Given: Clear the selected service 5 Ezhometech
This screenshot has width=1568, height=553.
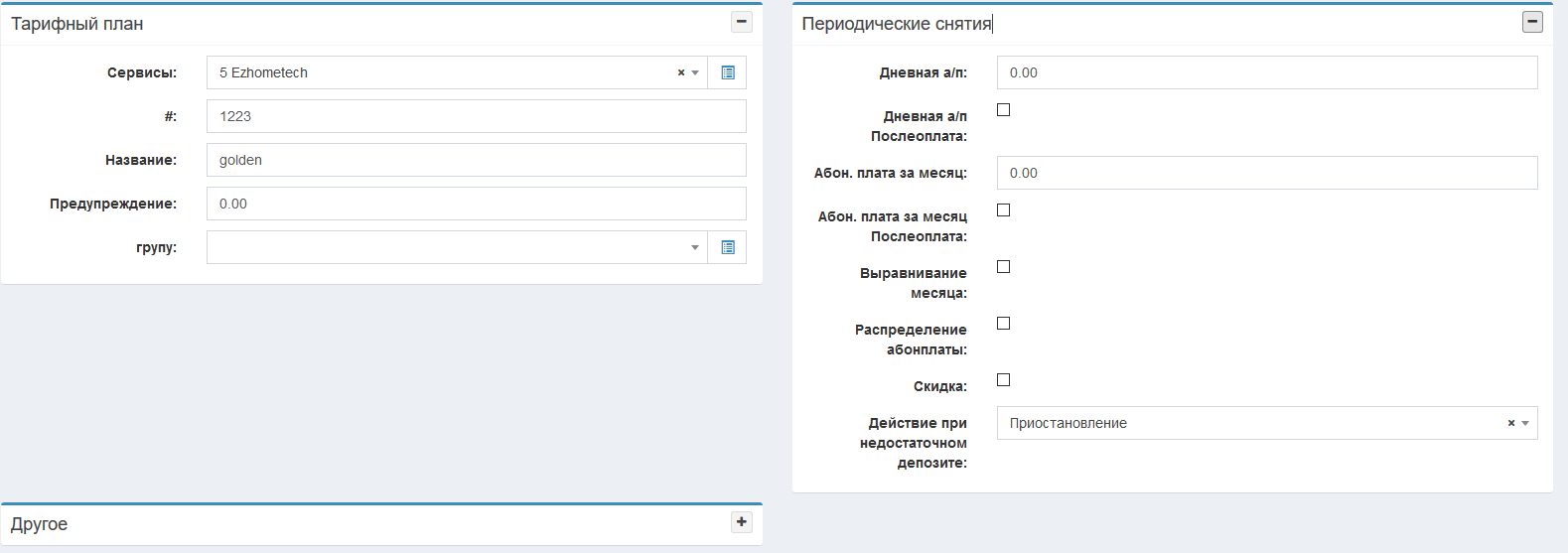Looking at the screenshot, I should pos(681,72).
